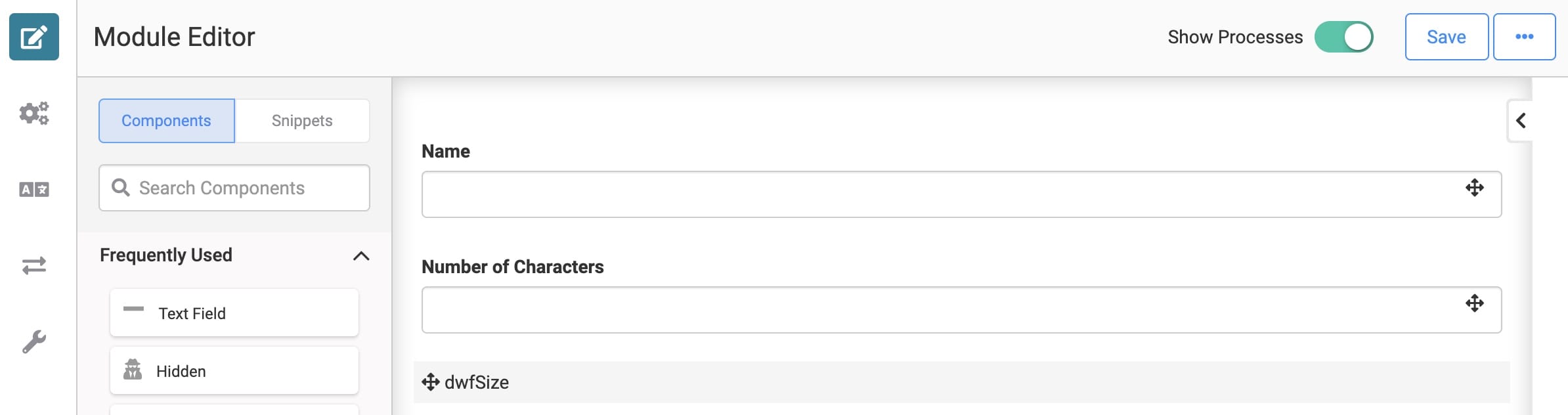This screenshot has width=1568, height=415.
Task: Click the Save button
Action: click(x=1447, y=37)
